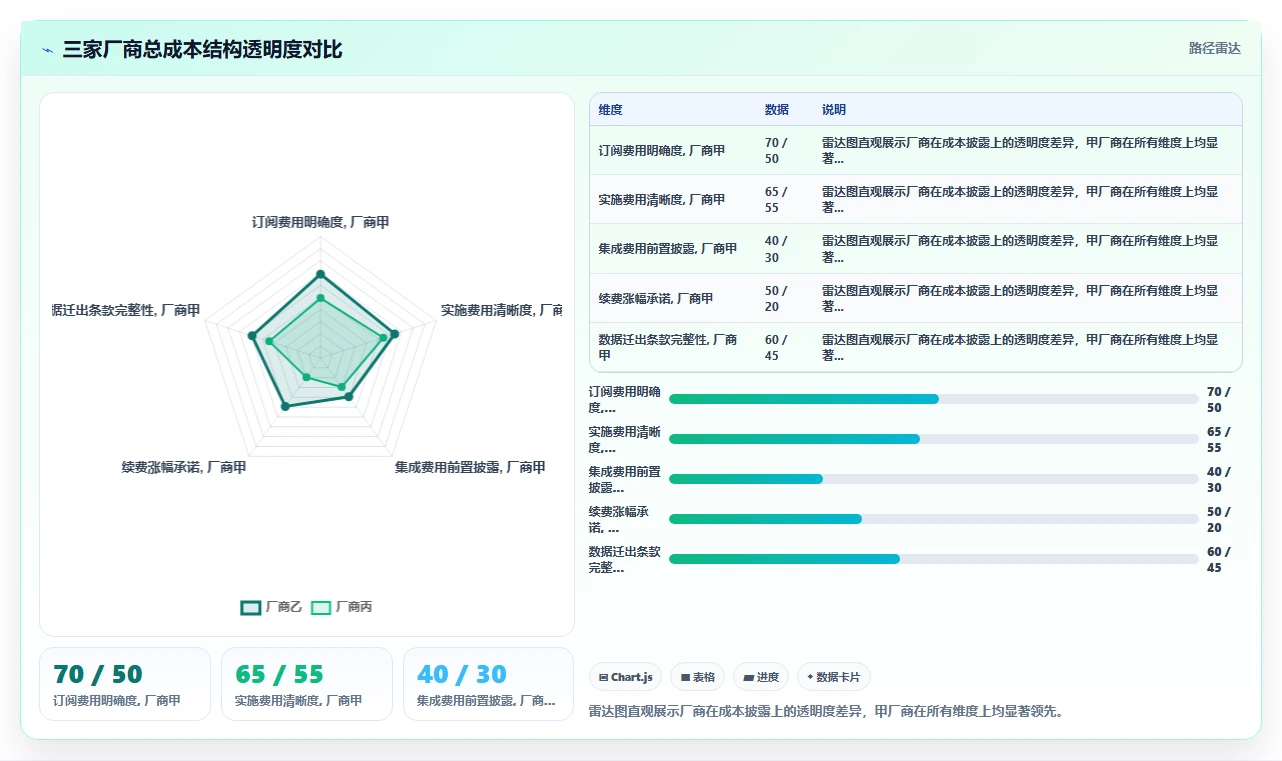Click the 订阅费用明确度 progress bar
The height and width of the screenshot is (761, 1282).
(933, 399)
